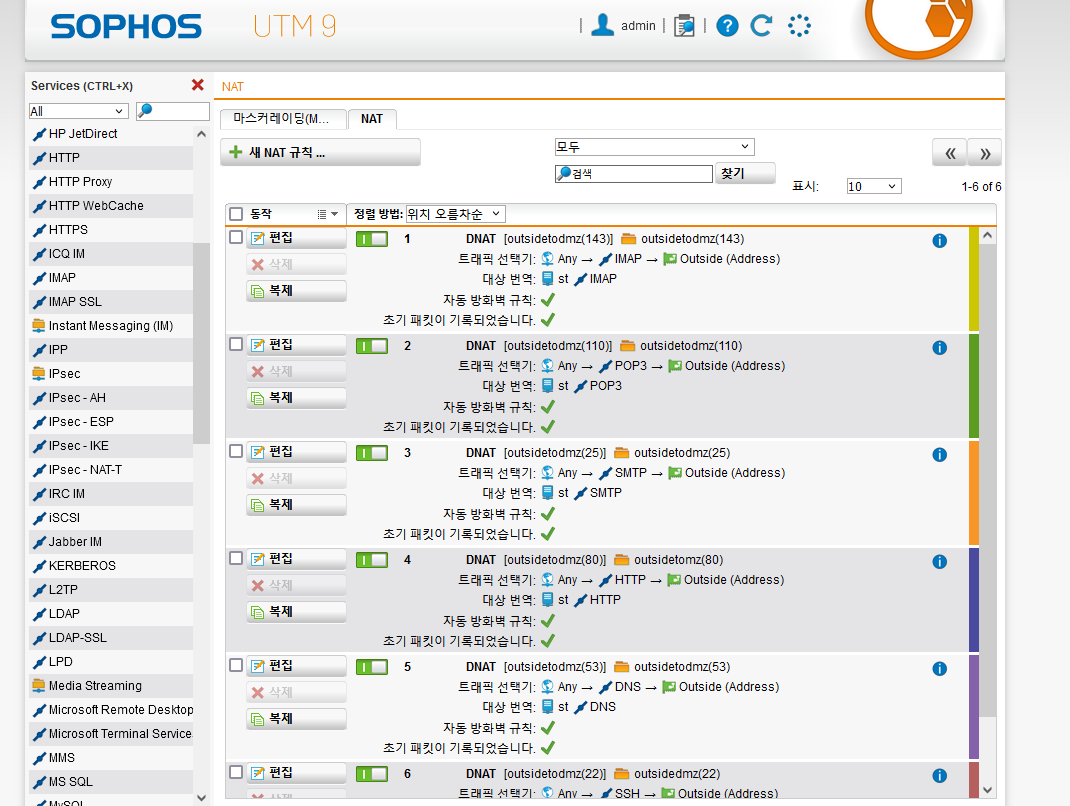Show info for NAT rule 1
Viewport: 1070px width, 806px height.
coord(940,241)
